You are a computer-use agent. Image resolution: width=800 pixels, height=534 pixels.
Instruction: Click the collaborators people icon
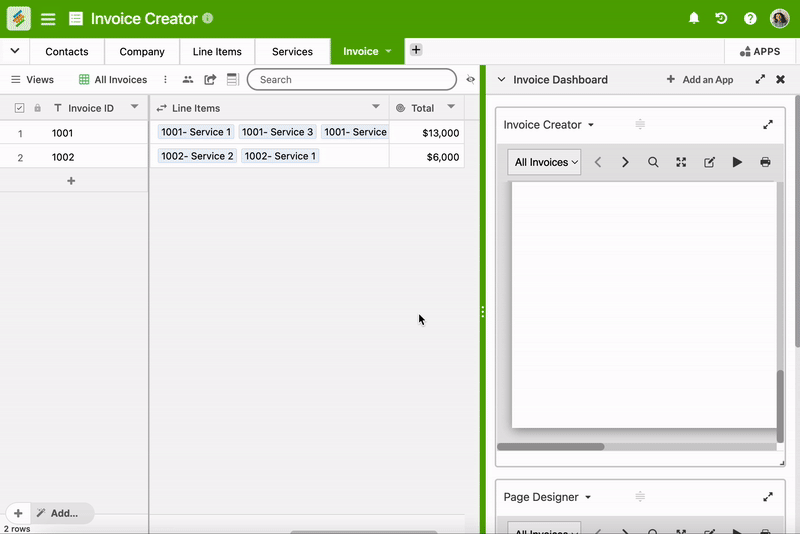[x=188, y=80]
